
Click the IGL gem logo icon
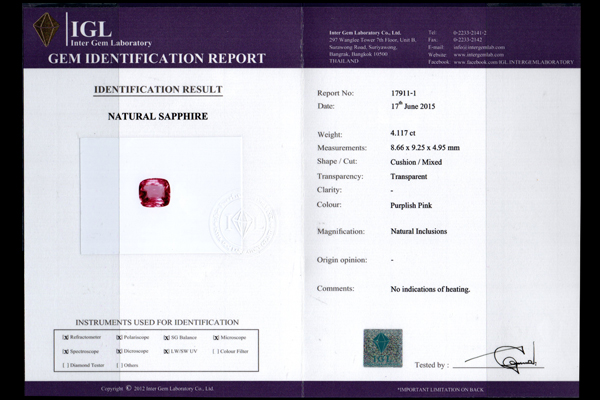pyautogui.click(x=46, y=29)
